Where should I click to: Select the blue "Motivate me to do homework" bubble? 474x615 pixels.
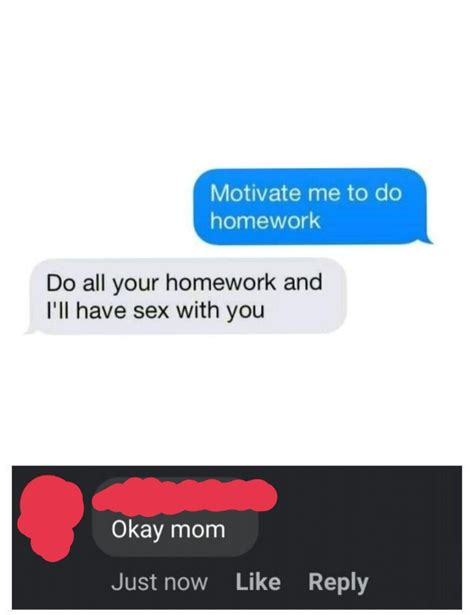point(310,206)
